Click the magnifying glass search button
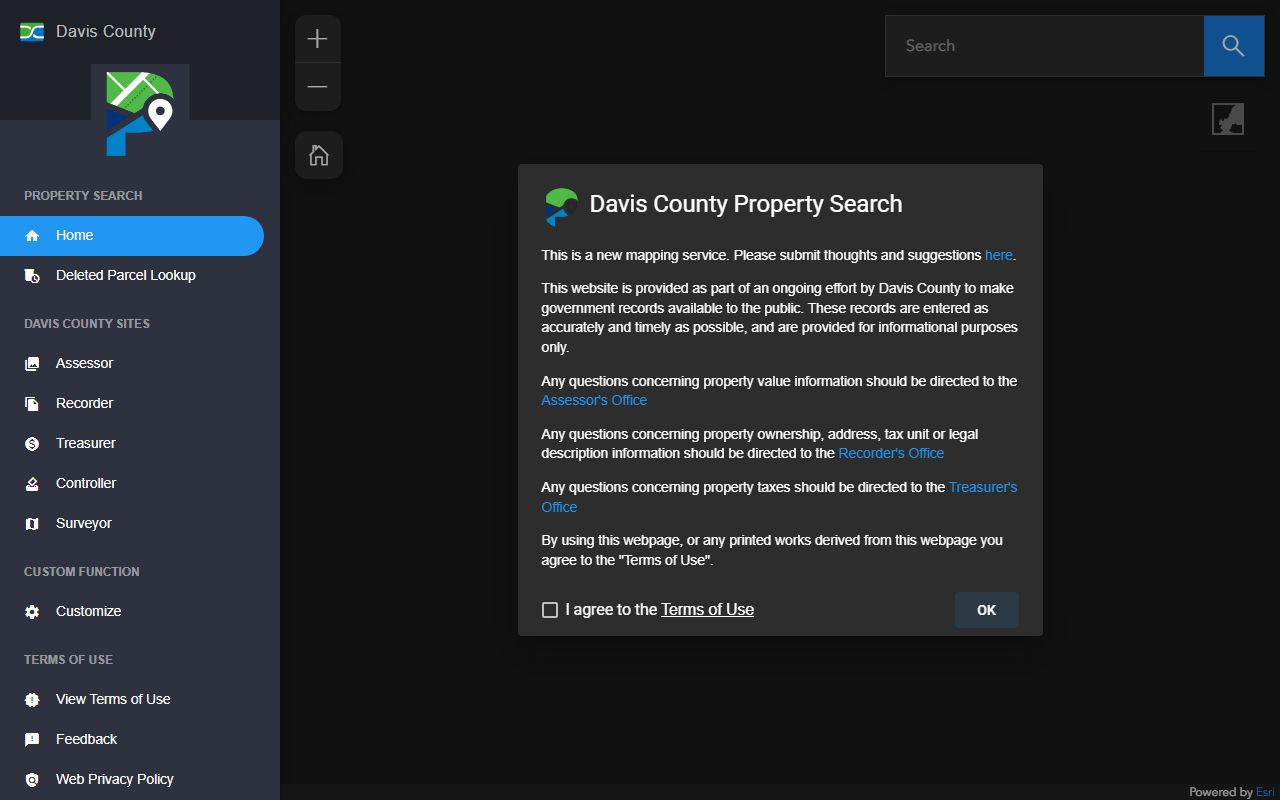Viewport: 1280px width, 800px height. [1233, 46]
